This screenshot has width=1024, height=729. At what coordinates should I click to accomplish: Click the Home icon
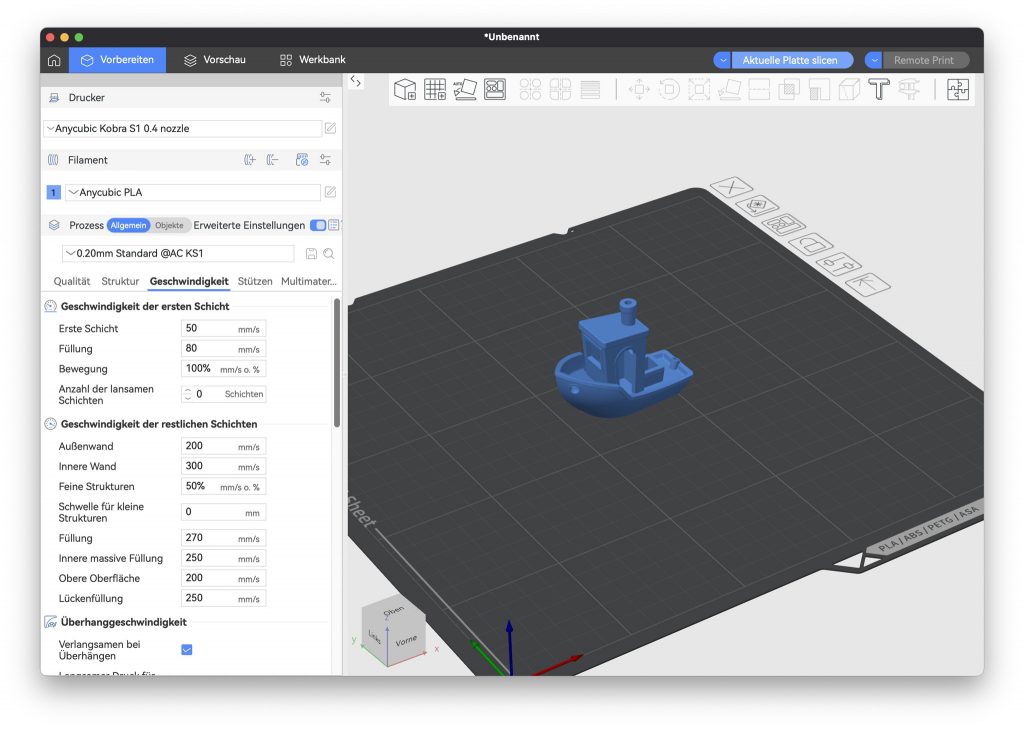54,60
